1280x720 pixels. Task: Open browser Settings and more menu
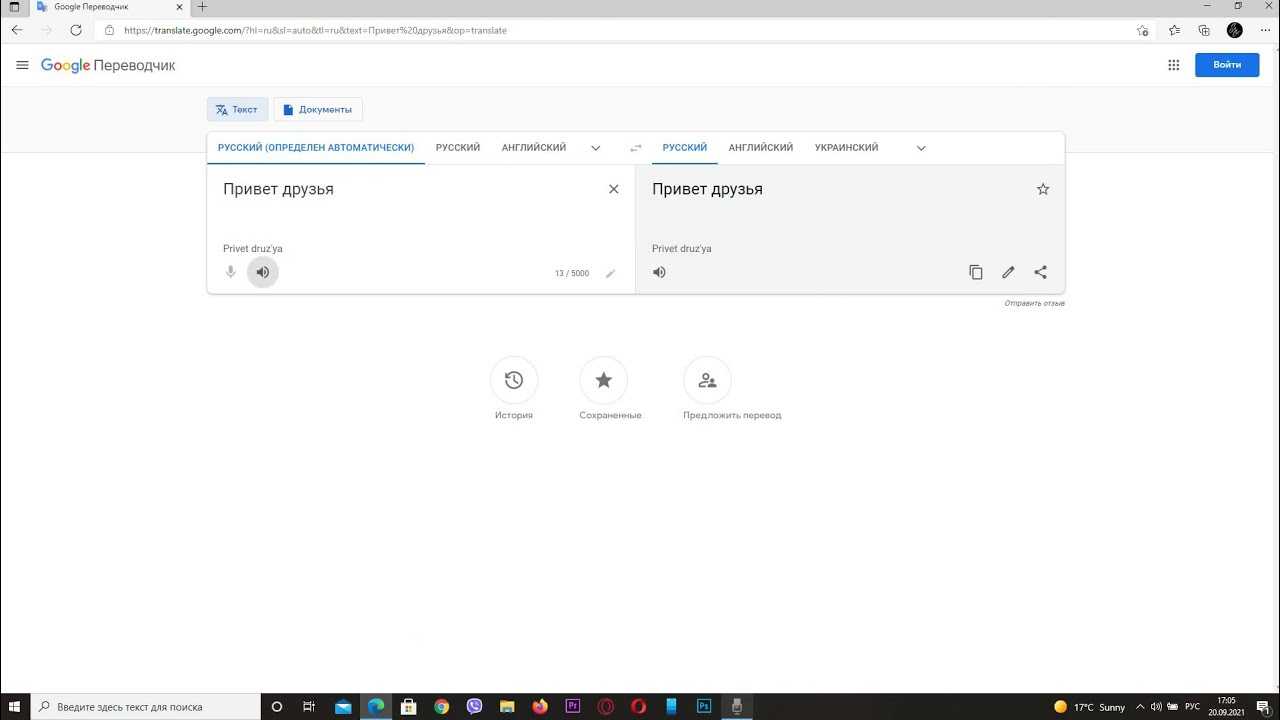pyautogui.click(x=1266, y=30)
